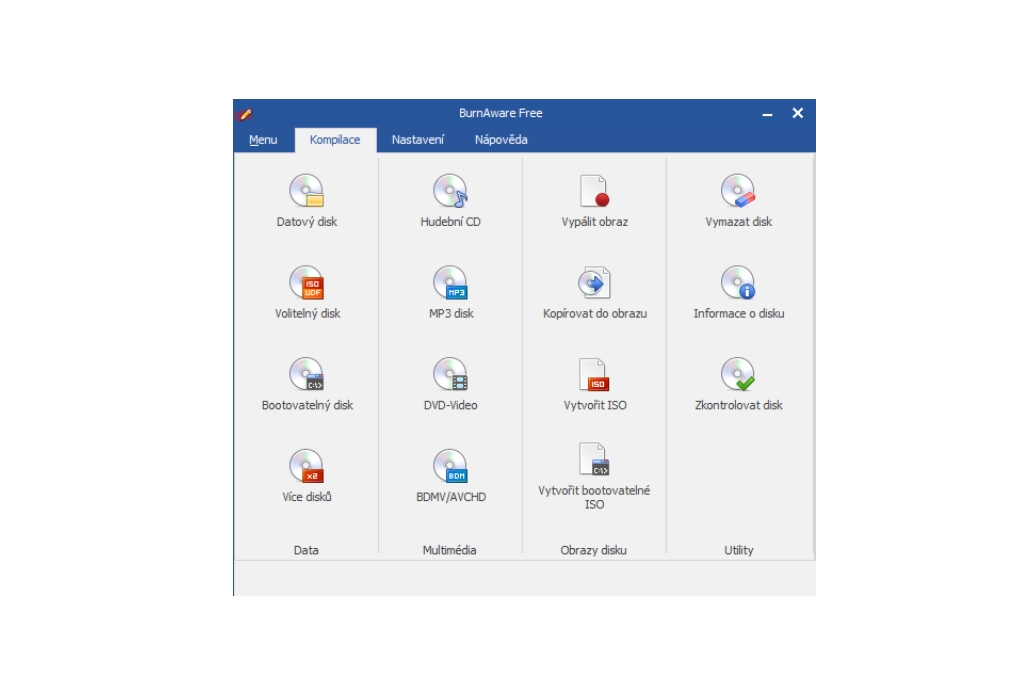Launch the Volitelný disk ISO/UDF tool
This screenshot has height=700, width=1024.
tap(307, 293)
